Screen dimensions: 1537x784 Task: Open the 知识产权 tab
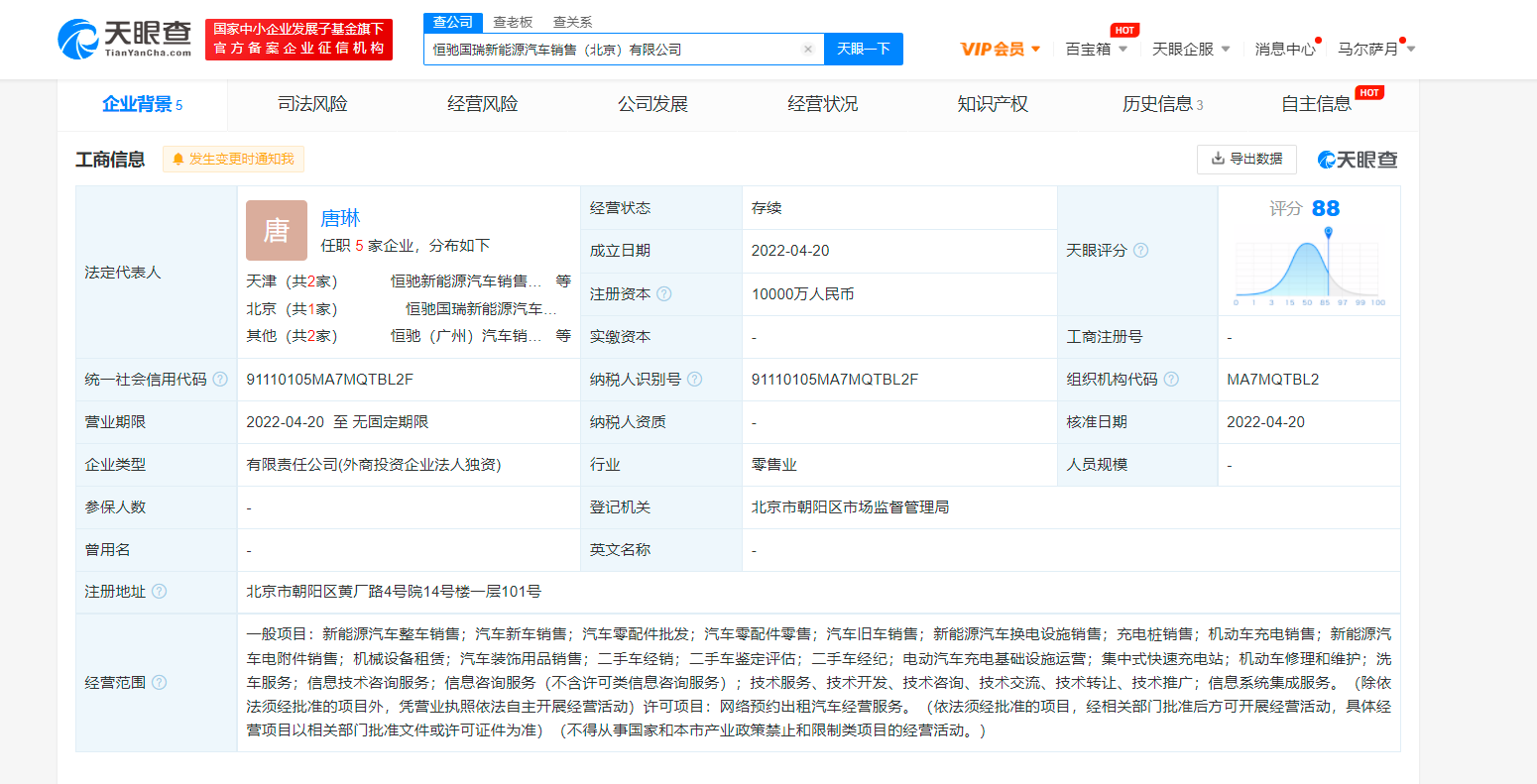[x=992, y=105]
